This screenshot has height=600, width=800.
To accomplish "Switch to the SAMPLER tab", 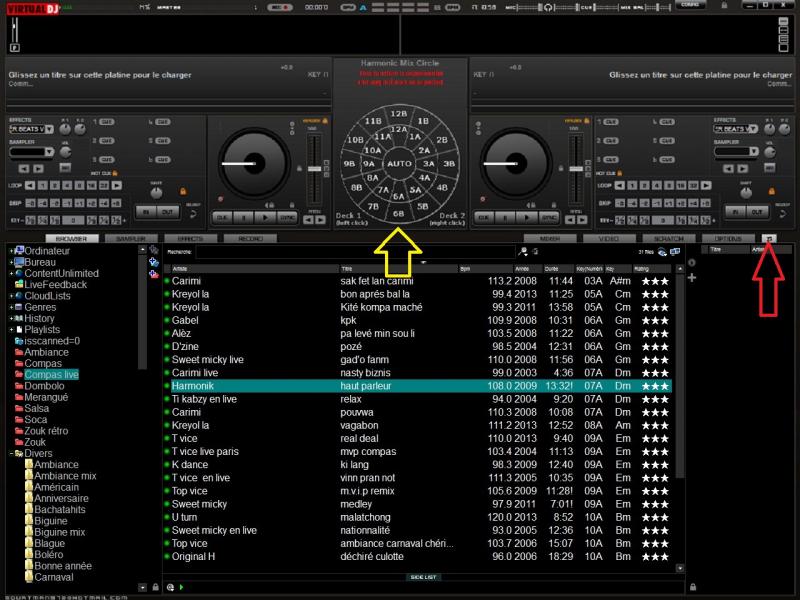I will (130, 239).
